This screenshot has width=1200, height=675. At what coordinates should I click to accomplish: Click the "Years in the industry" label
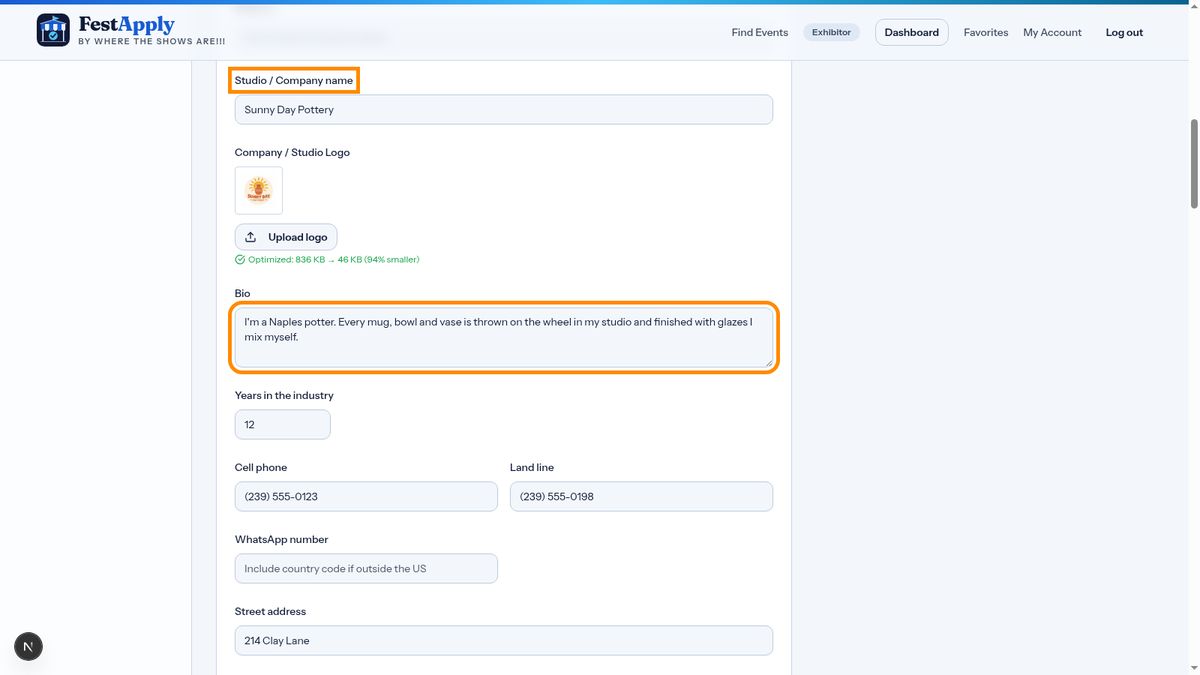[284, 396]
